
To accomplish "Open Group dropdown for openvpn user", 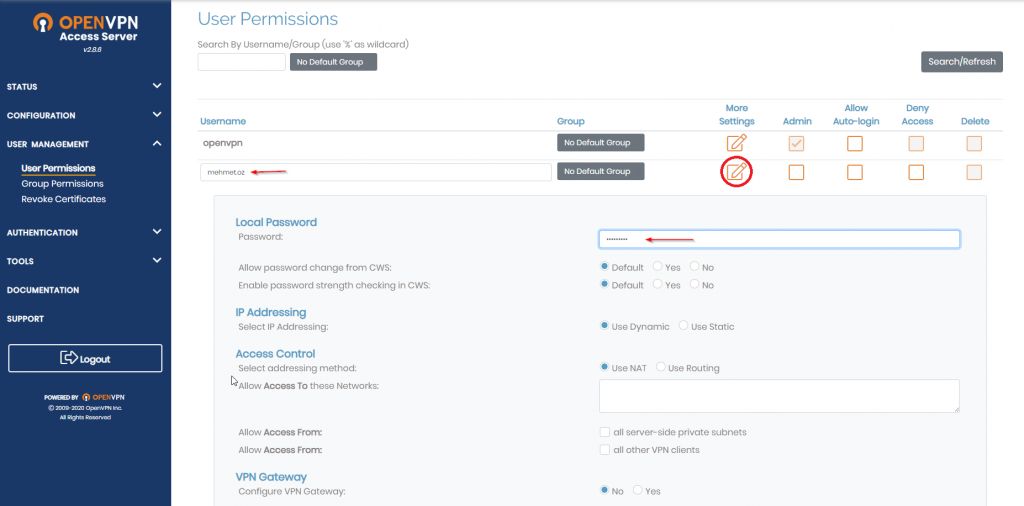I will point(601,143).
